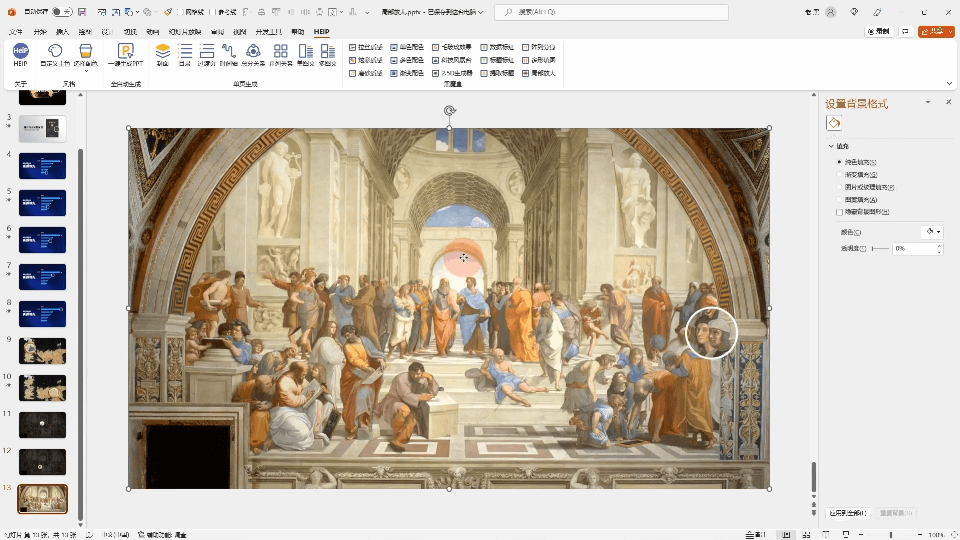
Task: Open the custom main color palette icon
Action: [55, 51]
